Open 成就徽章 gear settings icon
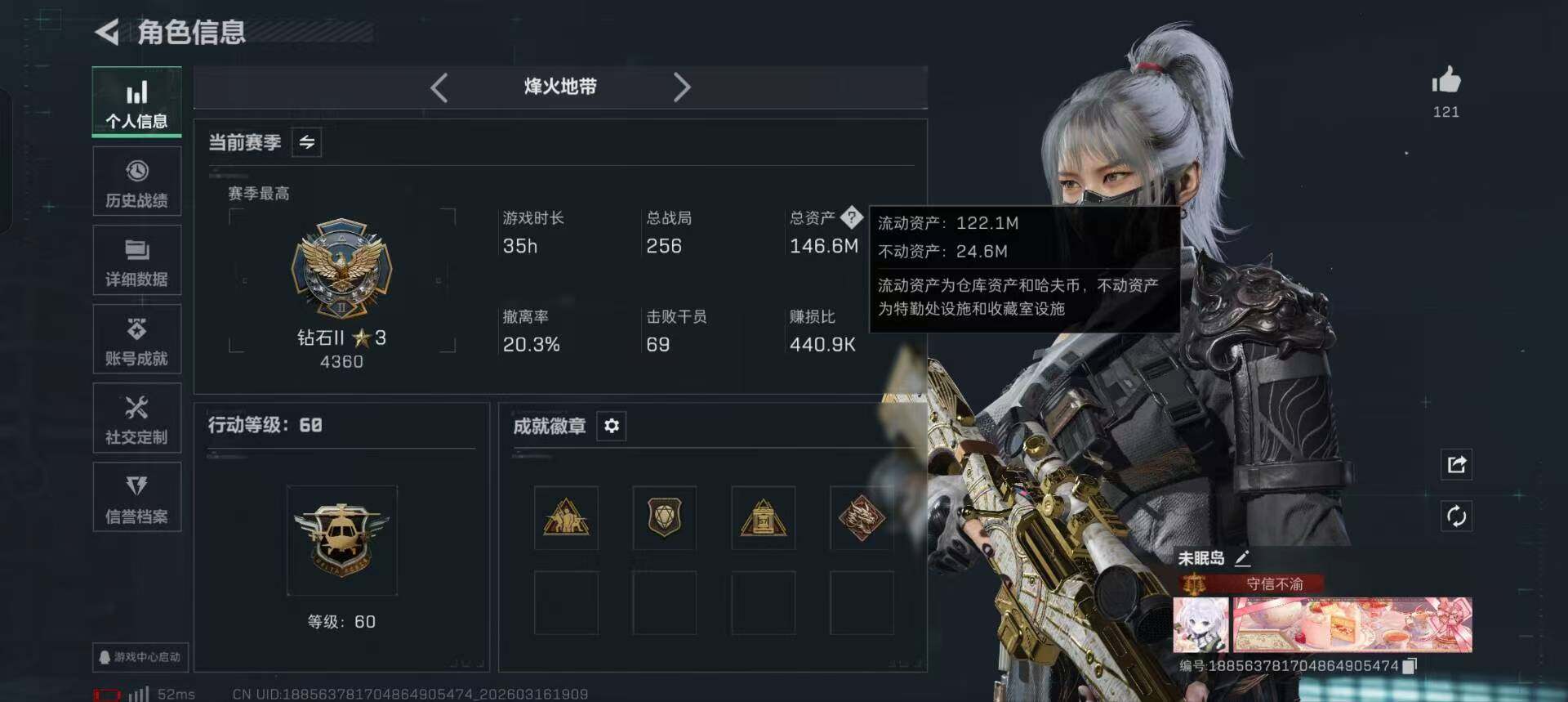 point(612,426)
